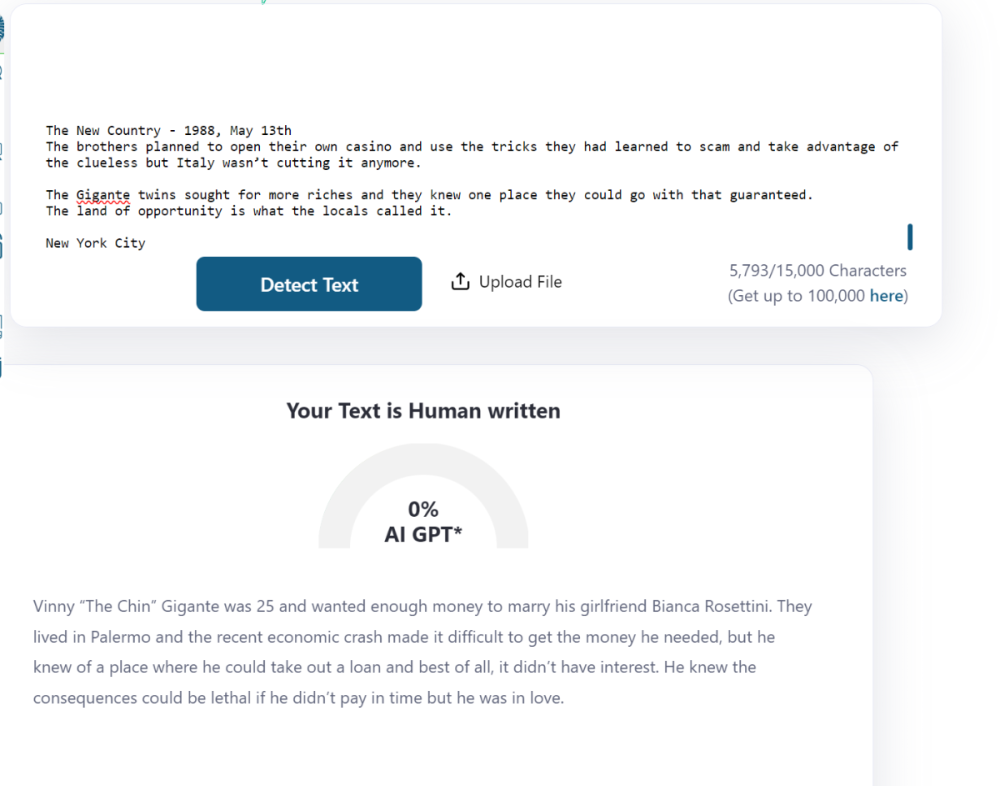Viewport: 1000px width, 786px height.
Task: Click the text area scrollbar handle
Action: pos(909,237)
